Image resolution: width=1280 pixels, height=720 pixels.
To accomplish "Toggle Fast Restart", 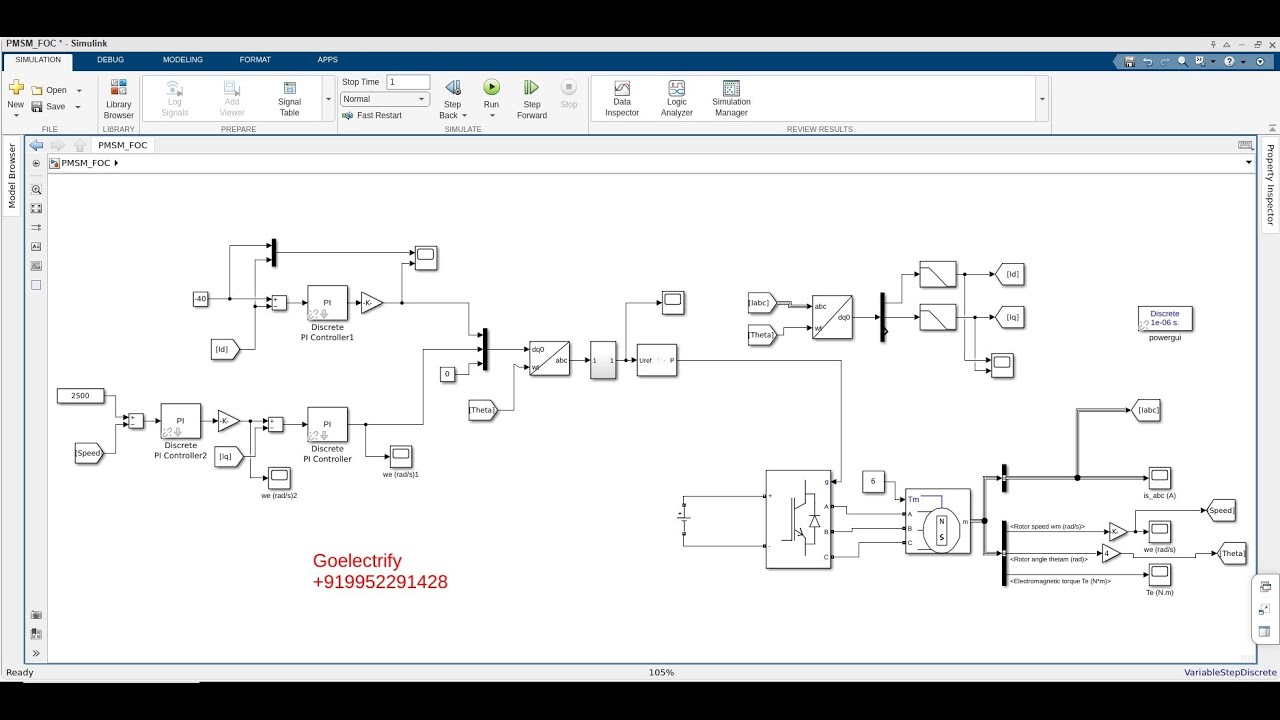I will pyautogui.click(x=372, y=115).
